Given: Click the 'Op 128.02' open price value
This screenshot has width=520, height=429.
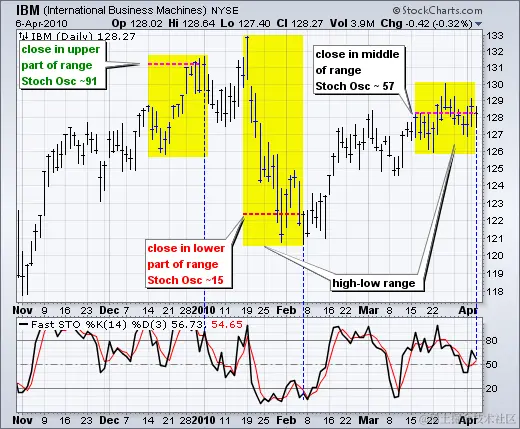Looking at the screenshot, I should (137, 24).
